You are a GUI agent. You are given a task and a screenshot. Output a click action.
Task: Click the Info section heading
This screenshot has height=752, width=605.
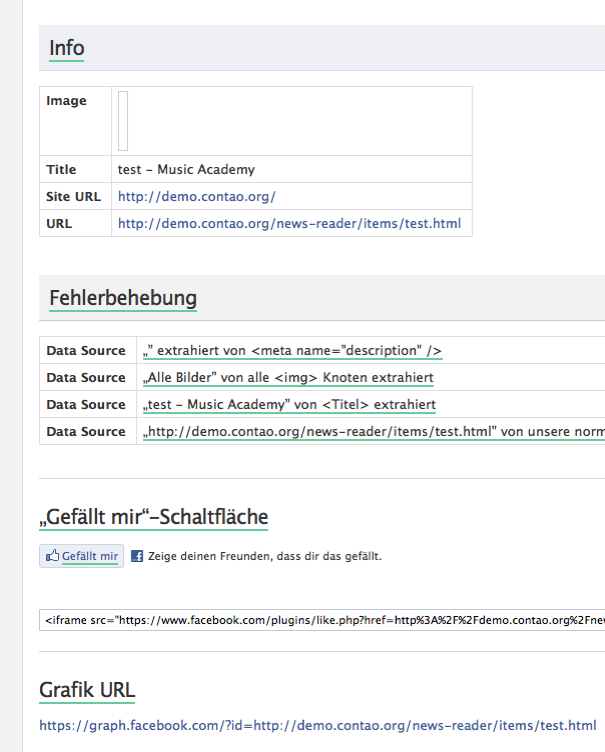click(x=67, y=48)
